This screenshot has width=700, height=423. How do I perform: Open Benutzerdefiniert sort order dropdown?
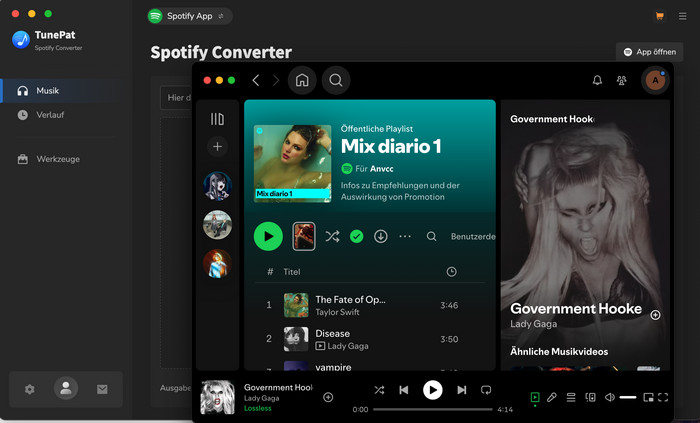click(x=473, y=236)
